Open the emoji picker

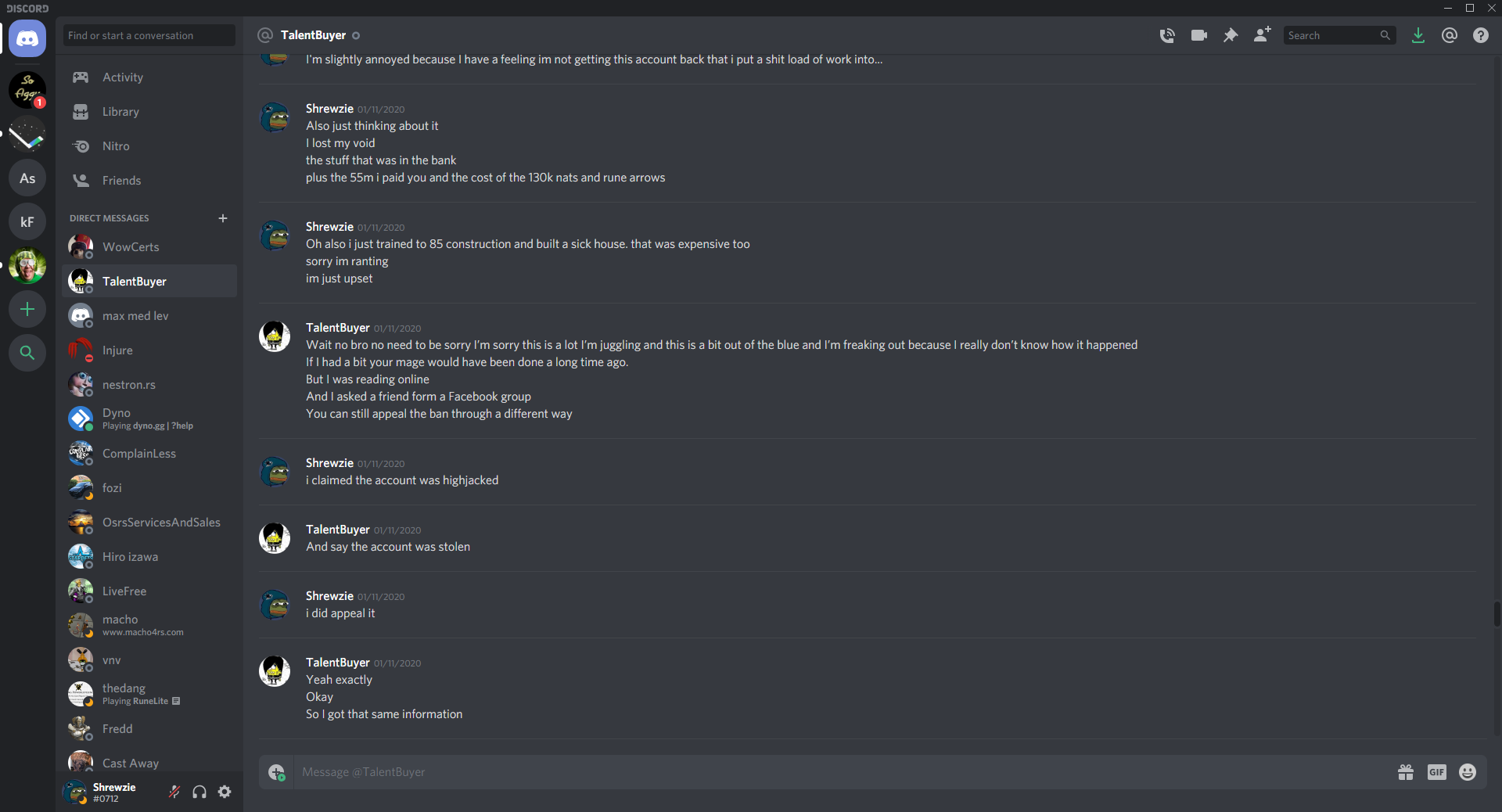point(1468,772)
